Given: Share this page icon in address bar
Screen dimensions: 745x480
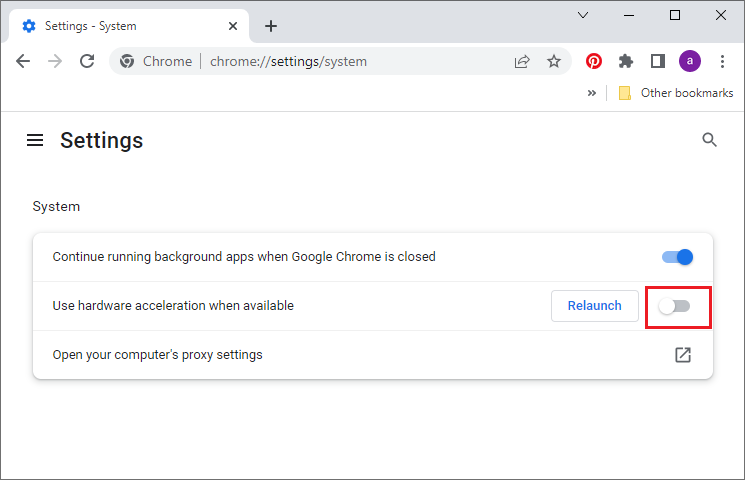Looking at the screenshot, I should pos(522,61).
